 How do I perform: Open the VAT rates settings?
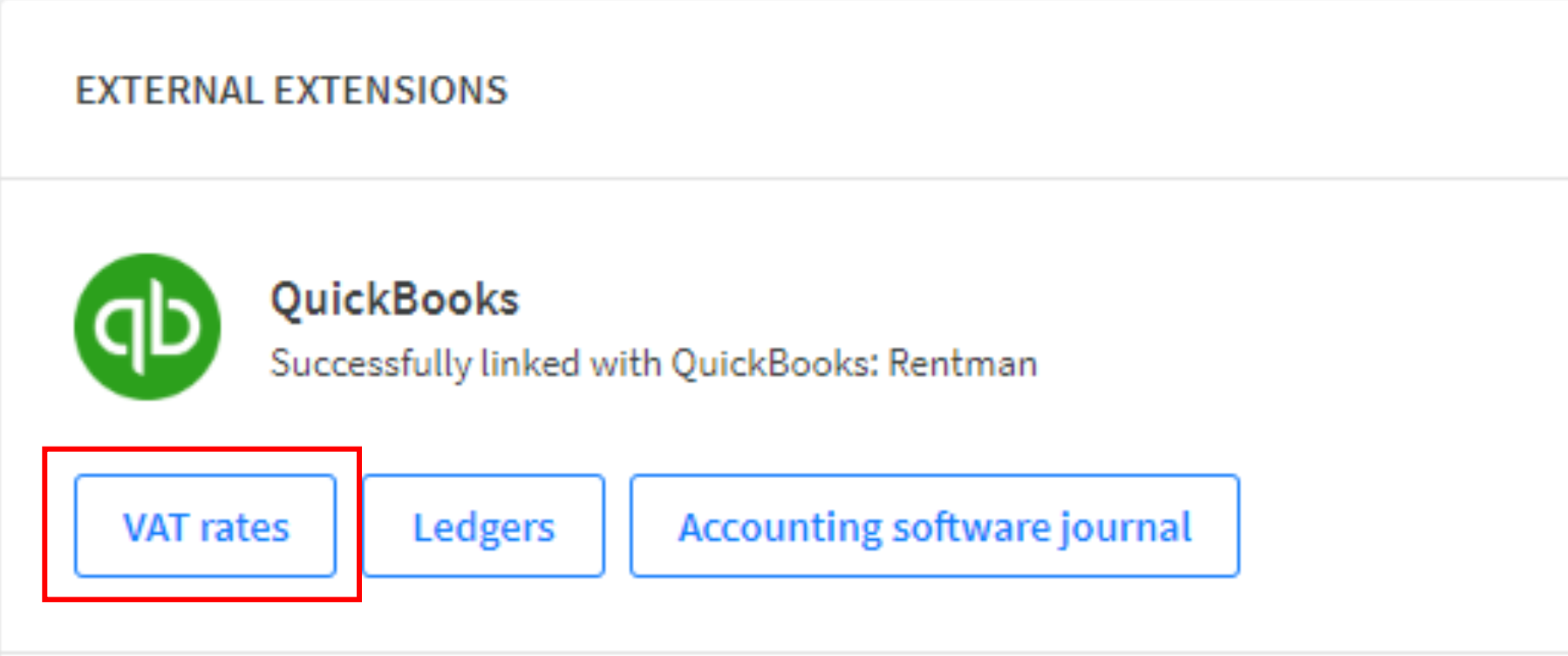coord(205,526)
